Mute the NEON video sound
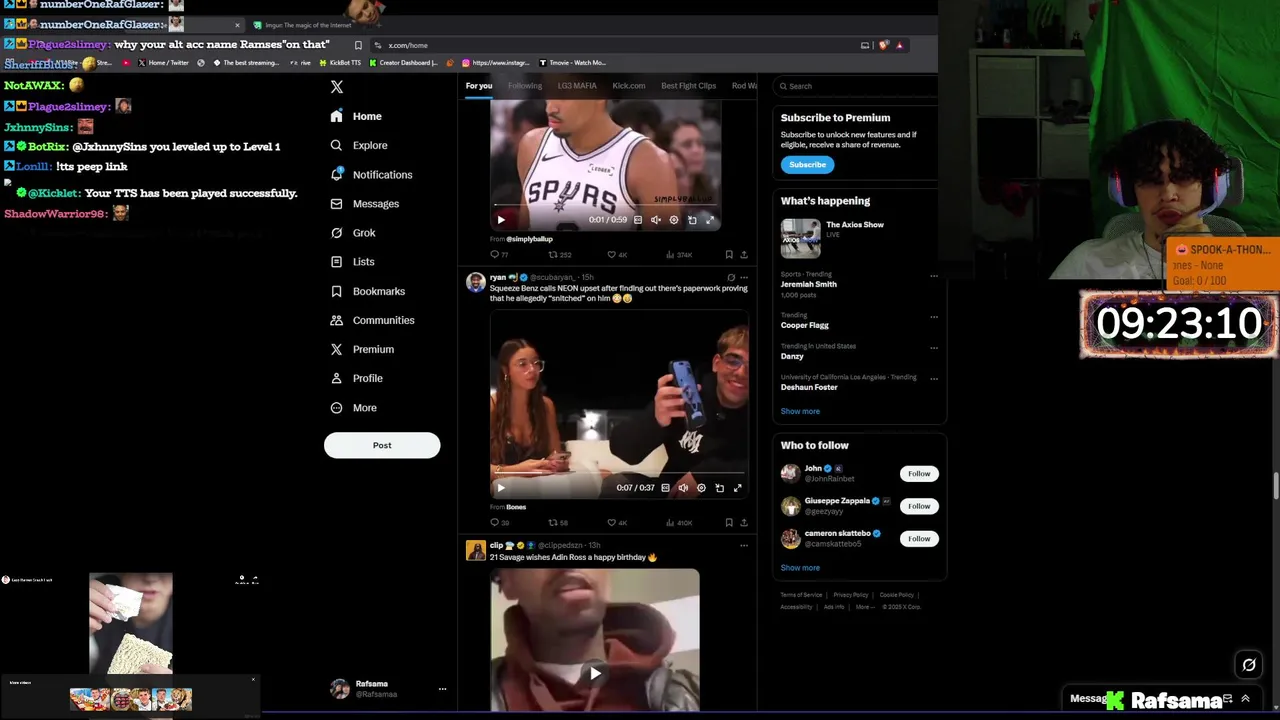The height and width of the screenshot is (720, 1280). point(683,488)
